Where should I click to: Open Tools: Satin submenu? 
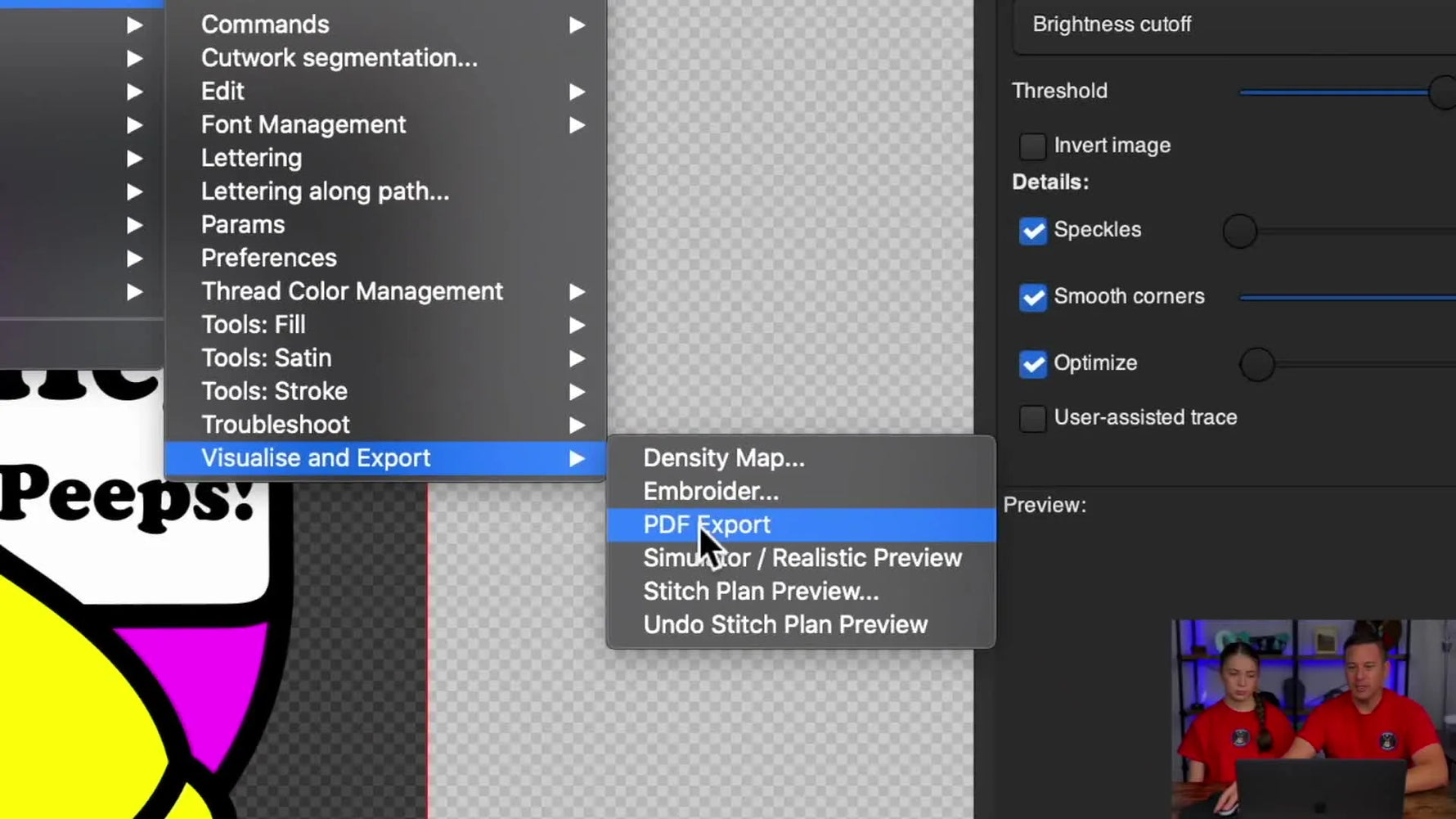point(384,358)
